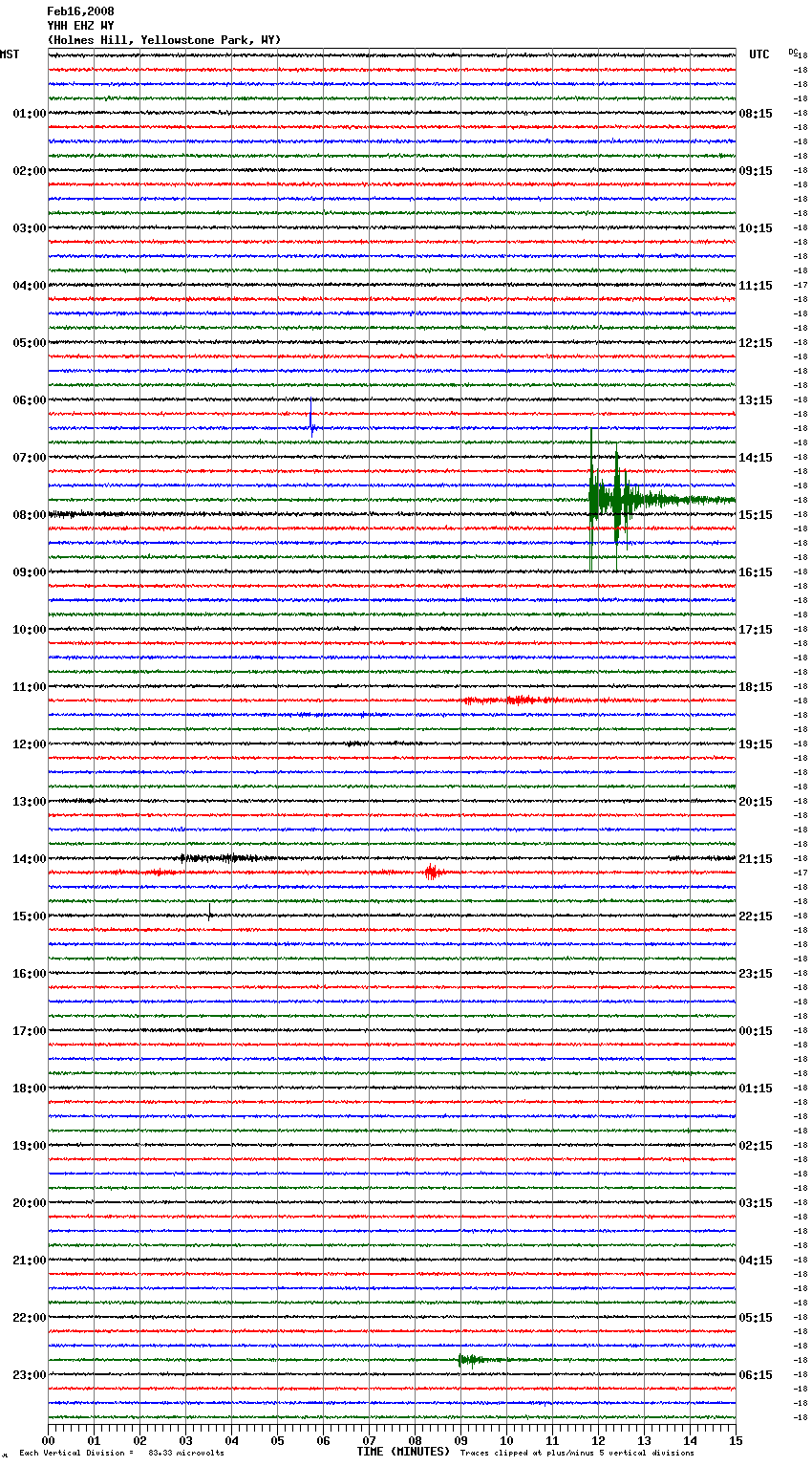Screen dimensions: 812x1466
Task: Click the 11:15 UTC time label
Action: coord(756,286)
